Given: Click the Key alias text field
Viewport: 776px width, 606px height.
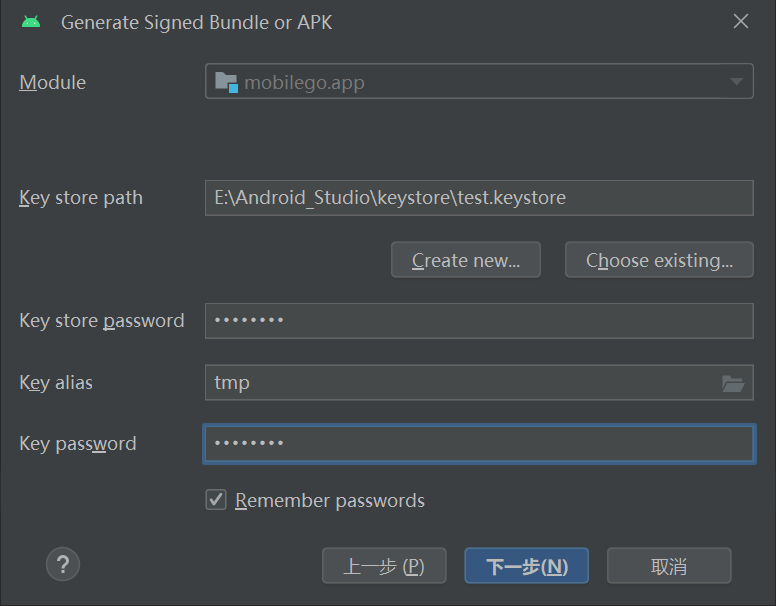Looking at the screenshot, I should click(460, 383).
